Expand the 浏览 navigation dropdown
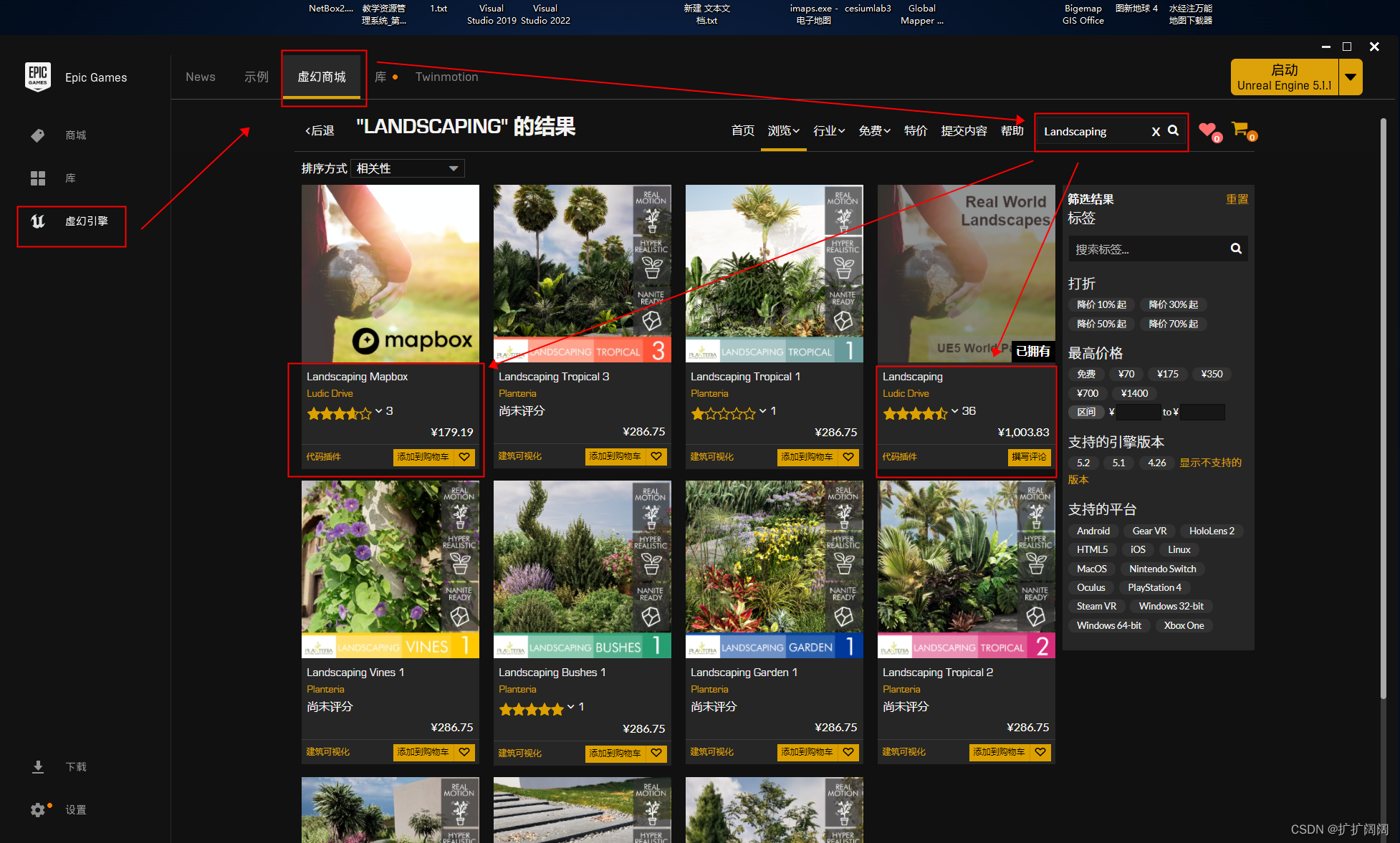 [783, 130]
